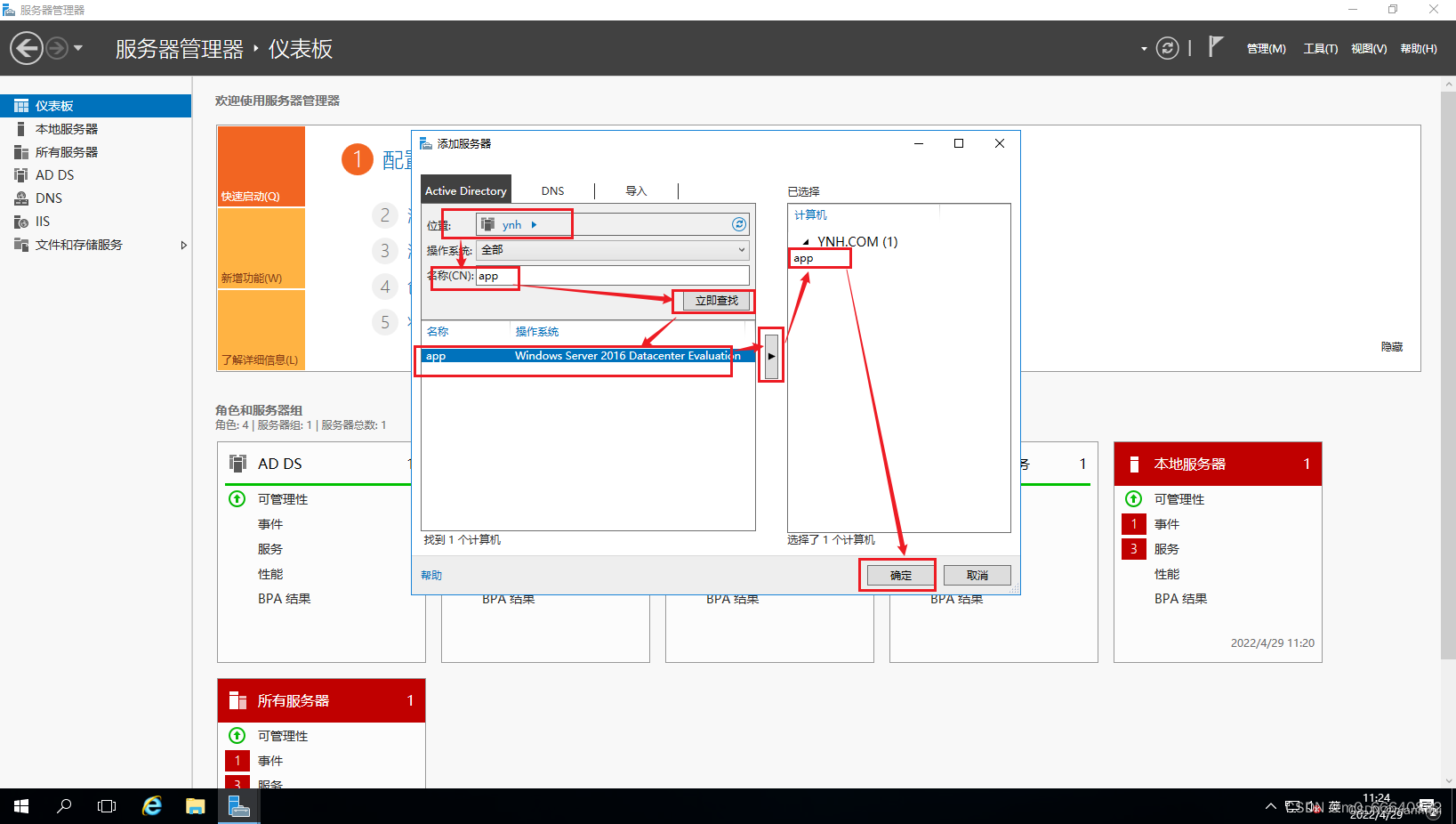1456x824 pixels.
Task: Open AD DS in the sidebar
Action: point(95,175)
